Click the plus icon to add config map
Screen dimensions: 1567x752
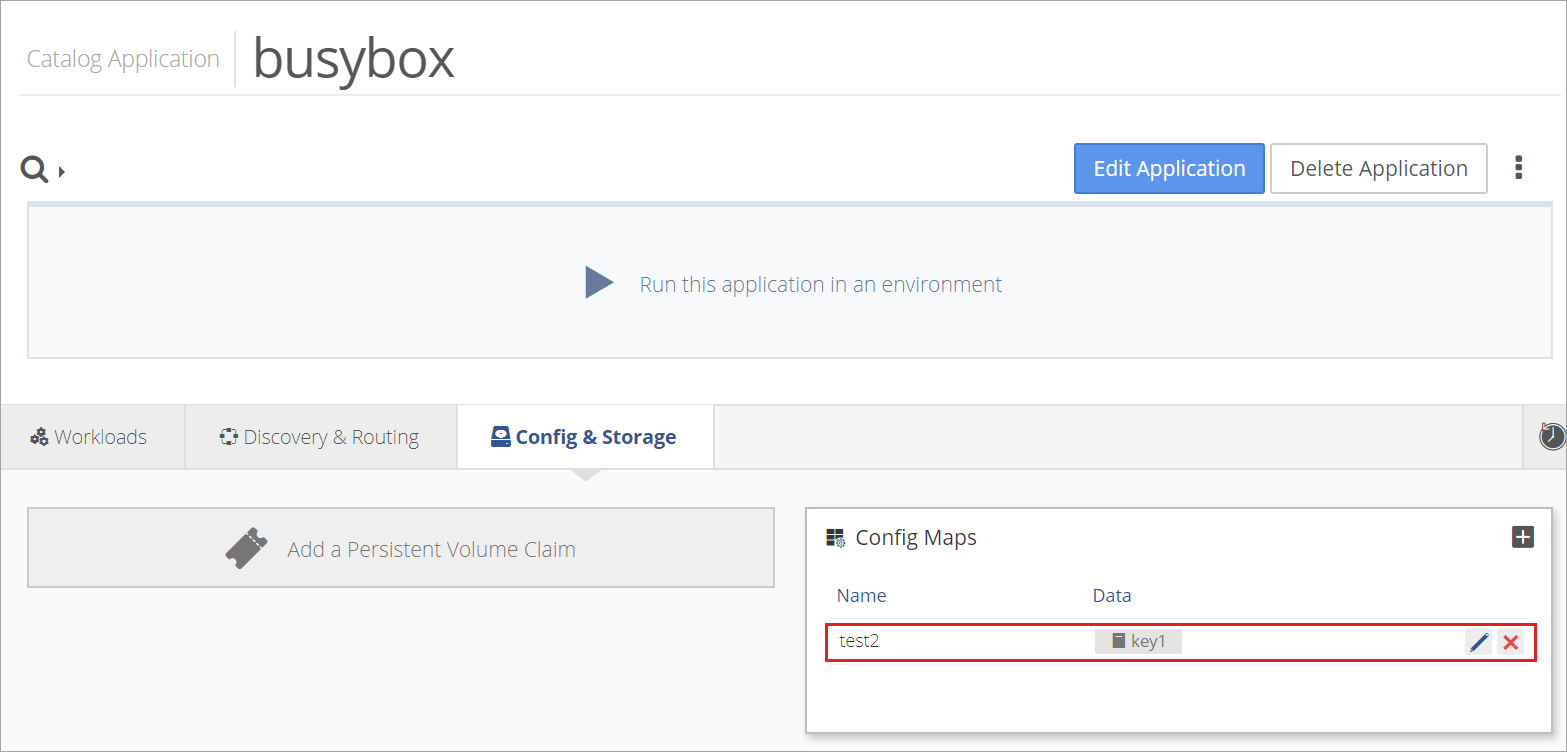(x=1522, y=537)
